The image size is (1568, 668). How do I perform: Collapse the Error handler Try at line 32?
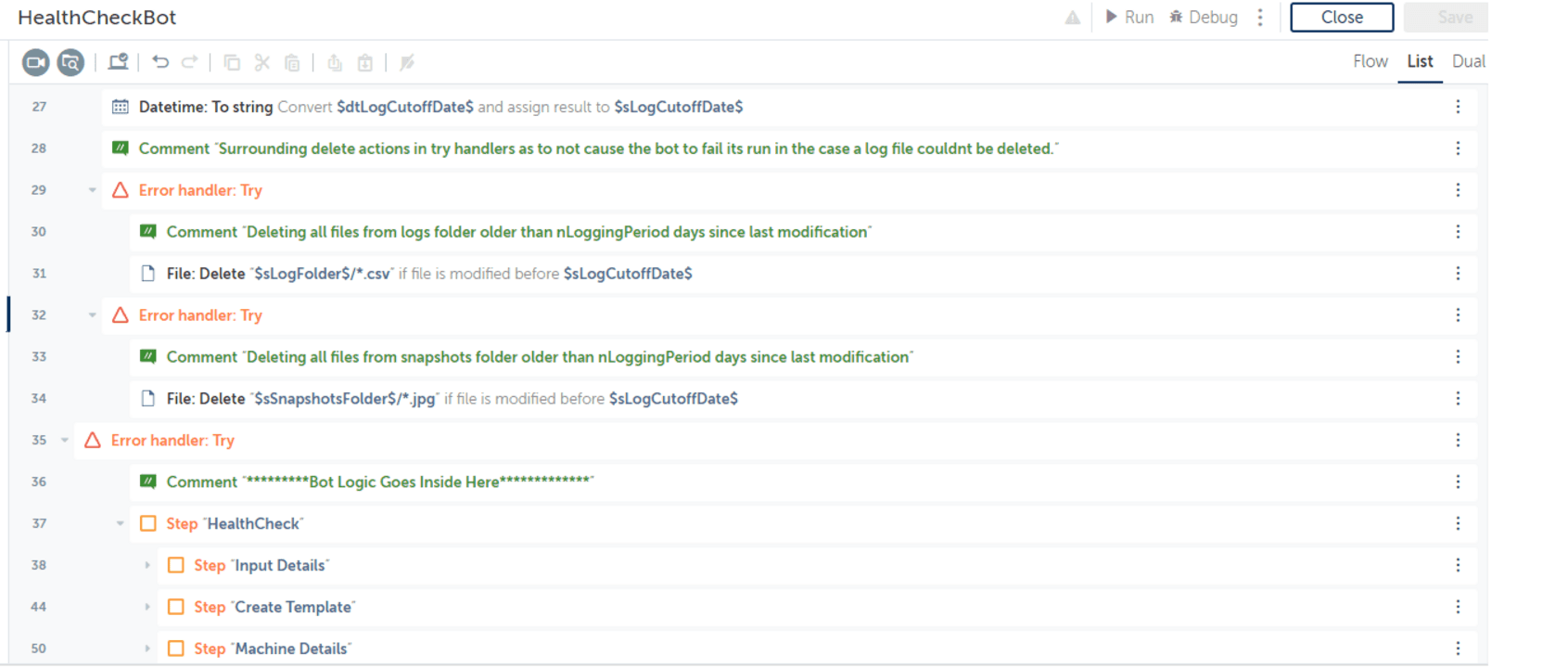click(92, 315)
